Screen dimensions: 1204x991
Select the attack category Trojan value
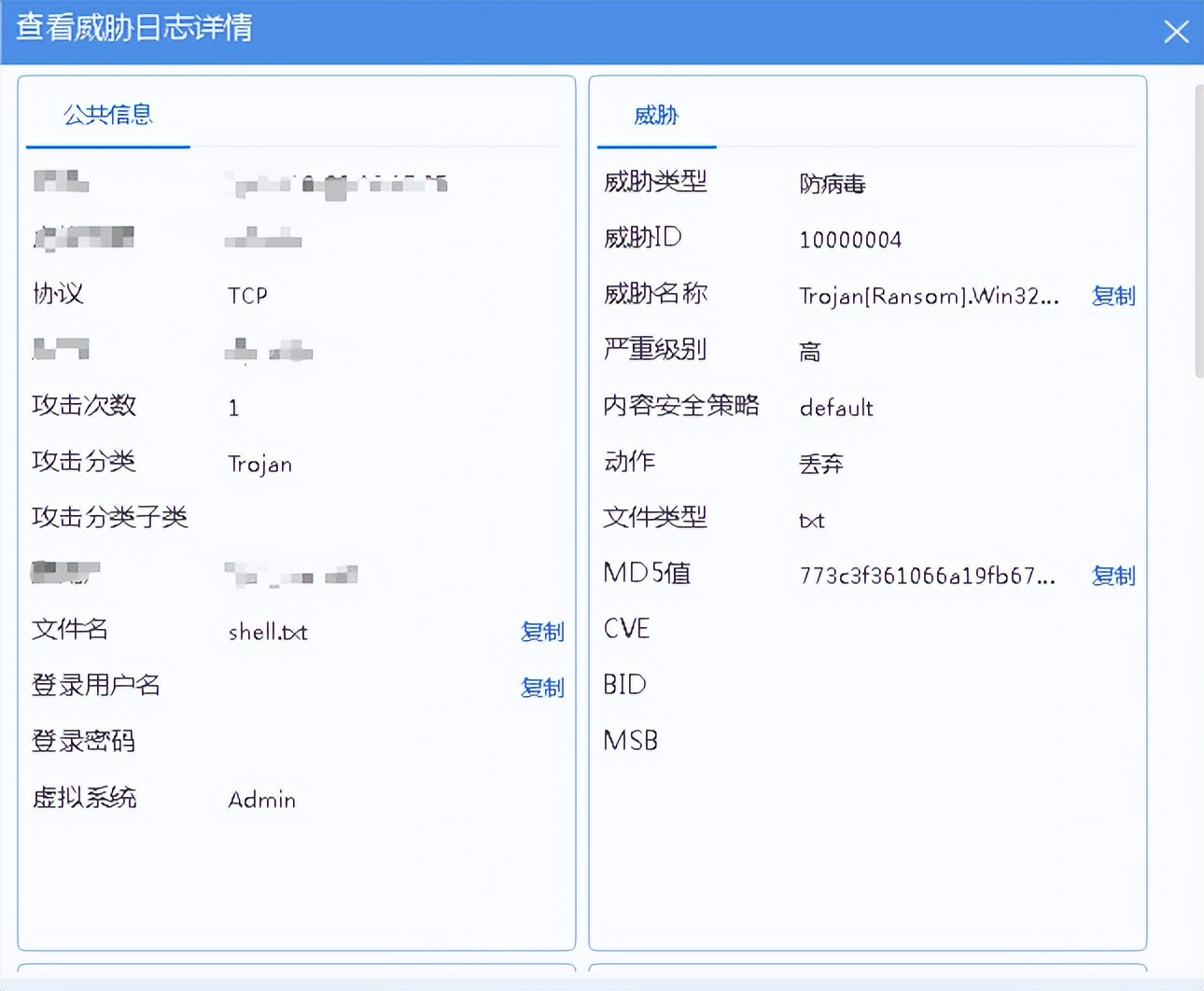260,464
